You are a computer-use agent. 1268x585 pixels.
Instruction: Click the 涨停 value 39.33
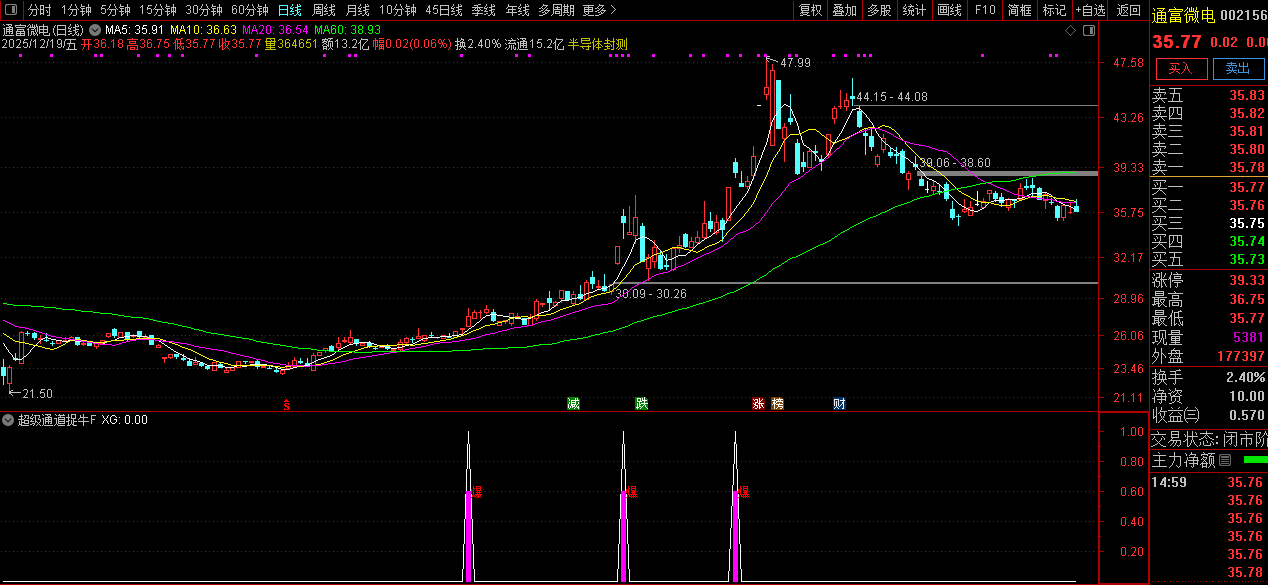tap(1247, 280)
